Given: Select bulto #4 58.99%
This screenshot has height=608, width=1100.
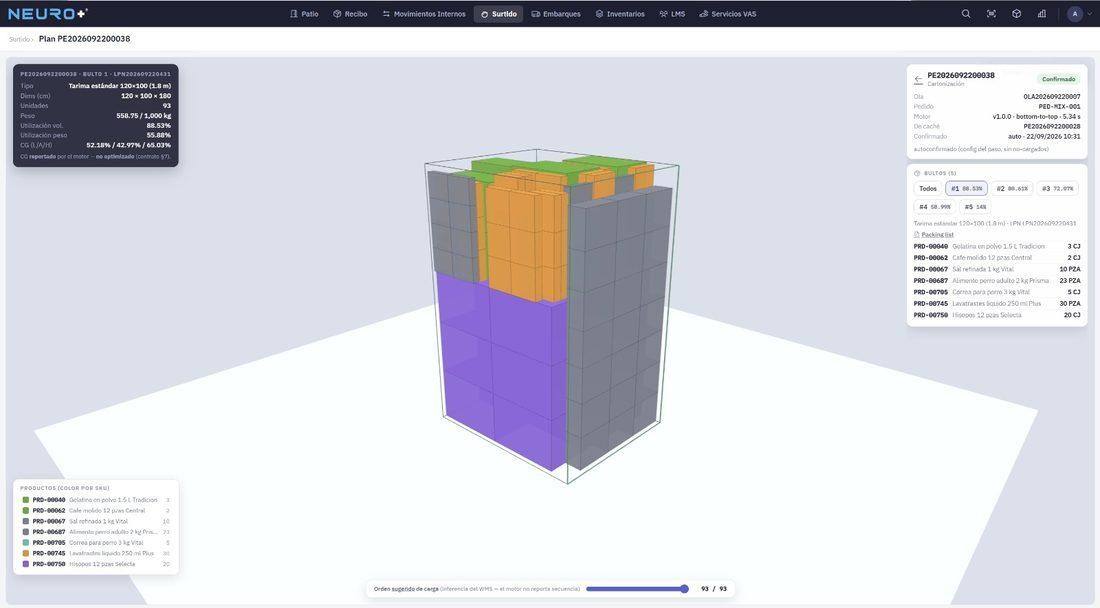Looking at the screenshot, I should (934, 207).
